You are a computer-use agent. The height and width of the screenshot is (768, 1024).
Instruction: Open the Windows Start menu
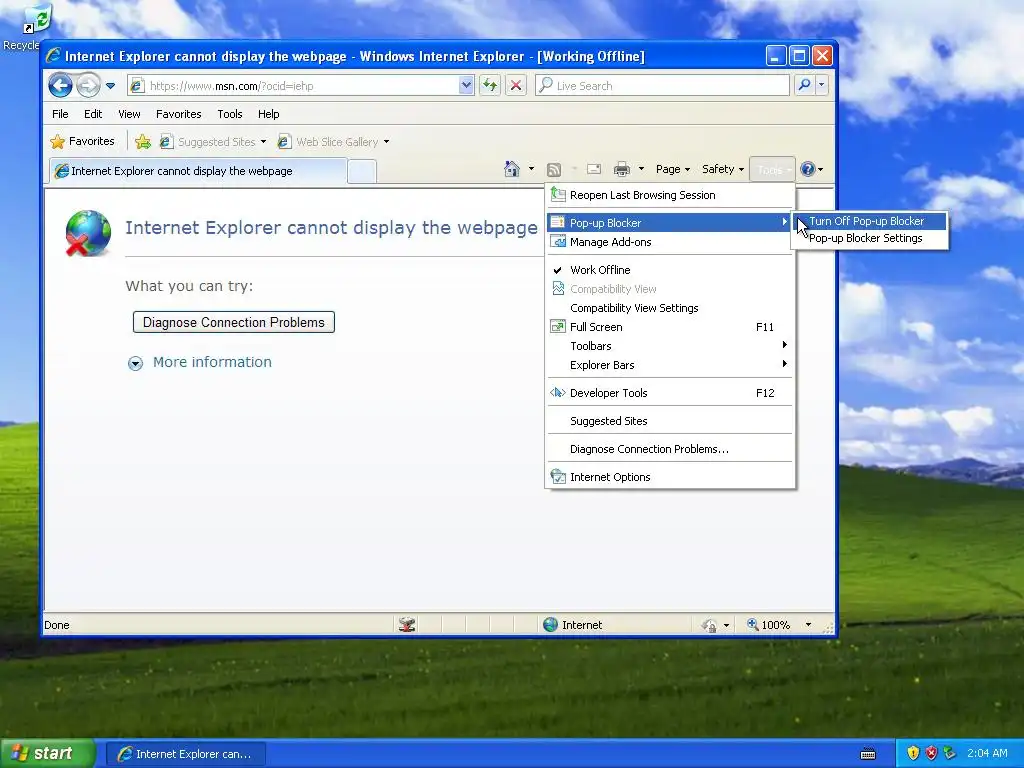47,754
